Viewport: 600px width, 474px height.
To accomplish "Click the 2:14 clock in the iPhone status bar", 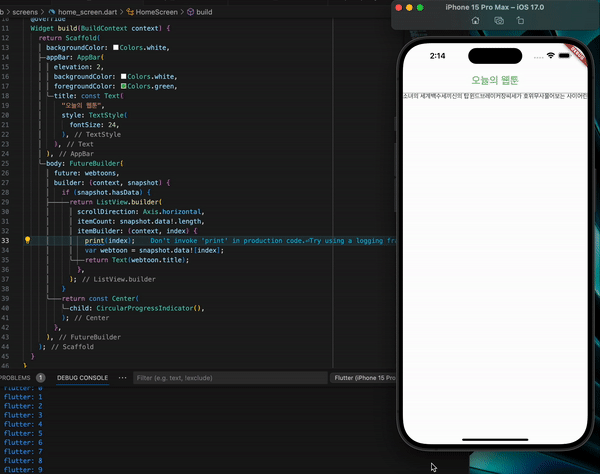I will pyautogui.click(x=437, y=56).
